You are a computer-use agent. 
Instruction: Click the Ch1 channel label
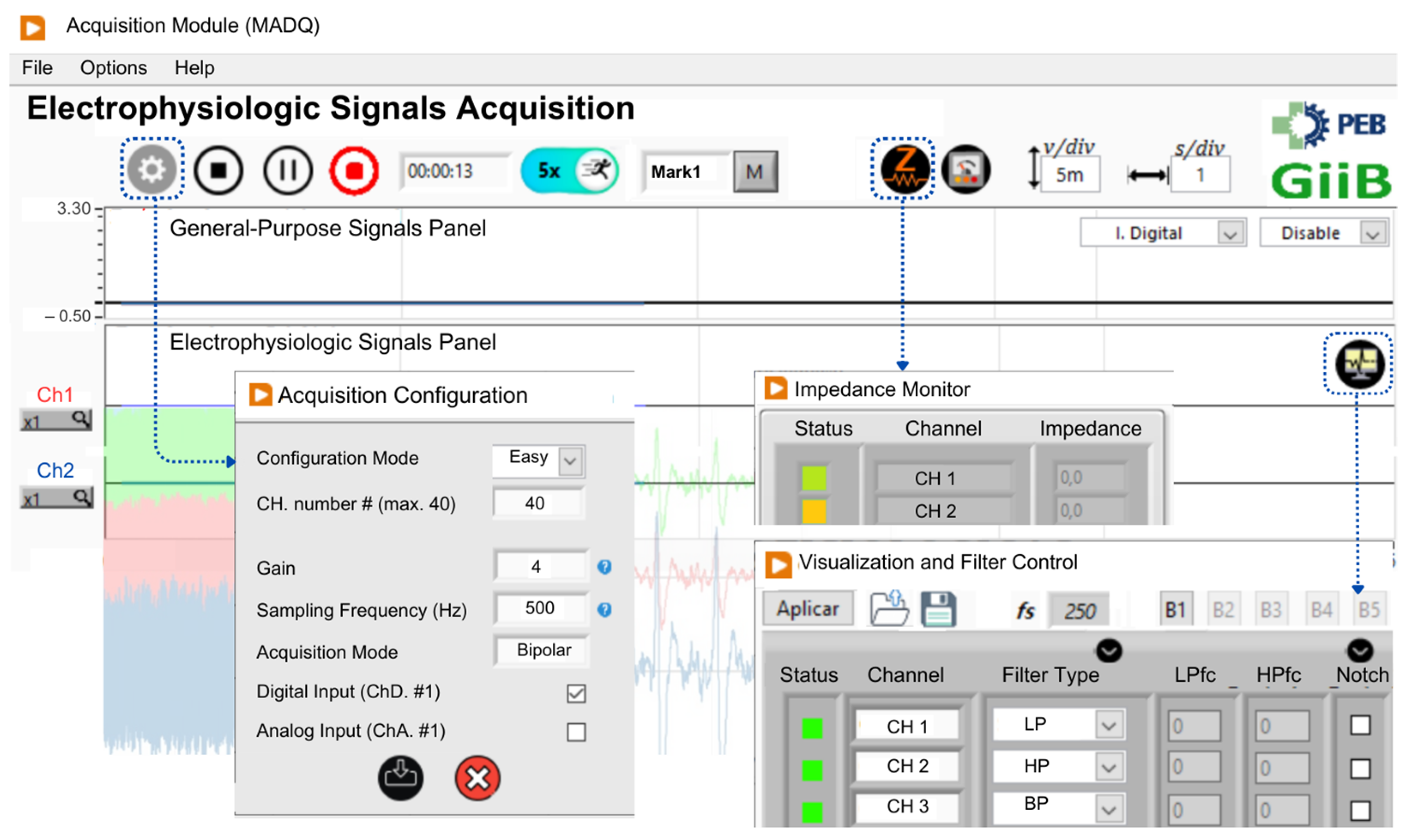55,395
